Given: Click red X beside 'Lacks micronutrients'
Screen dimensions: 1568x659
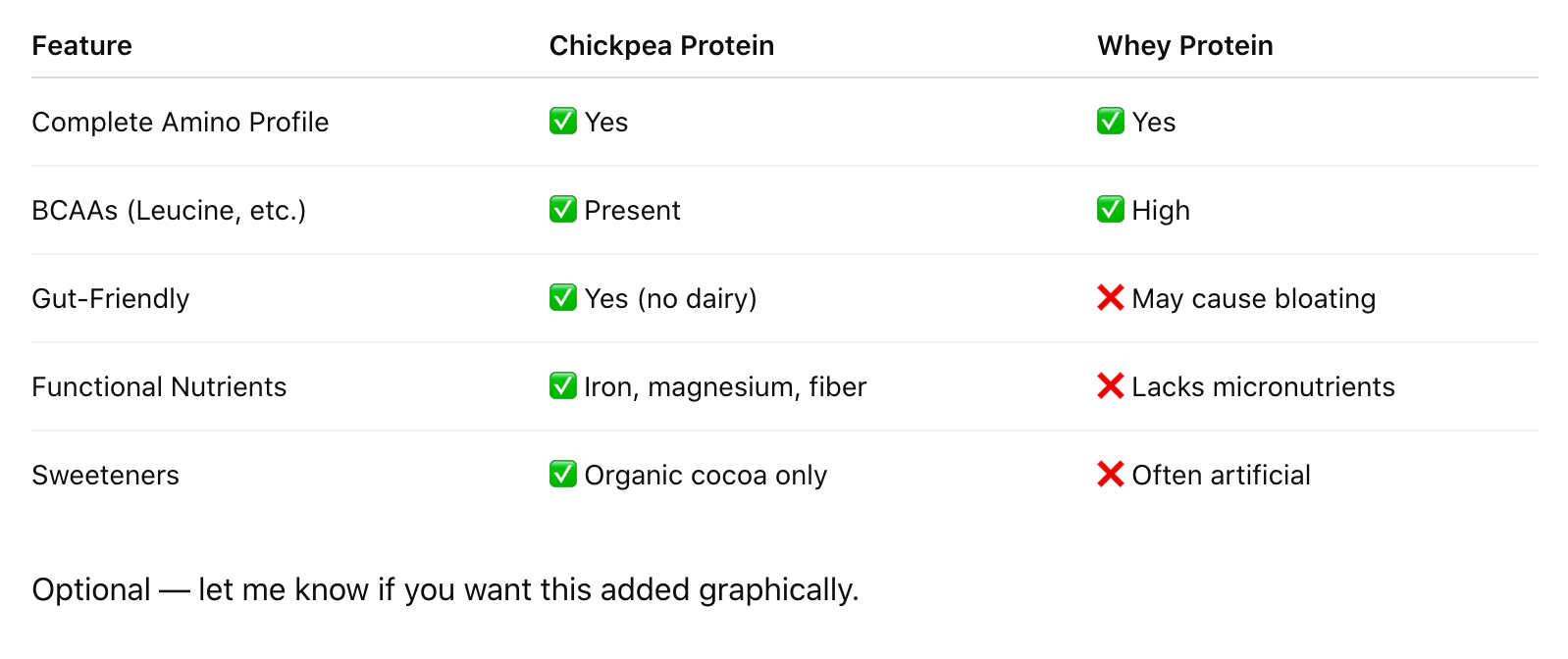Looking at the screenshot, I should coord(1110,385).
